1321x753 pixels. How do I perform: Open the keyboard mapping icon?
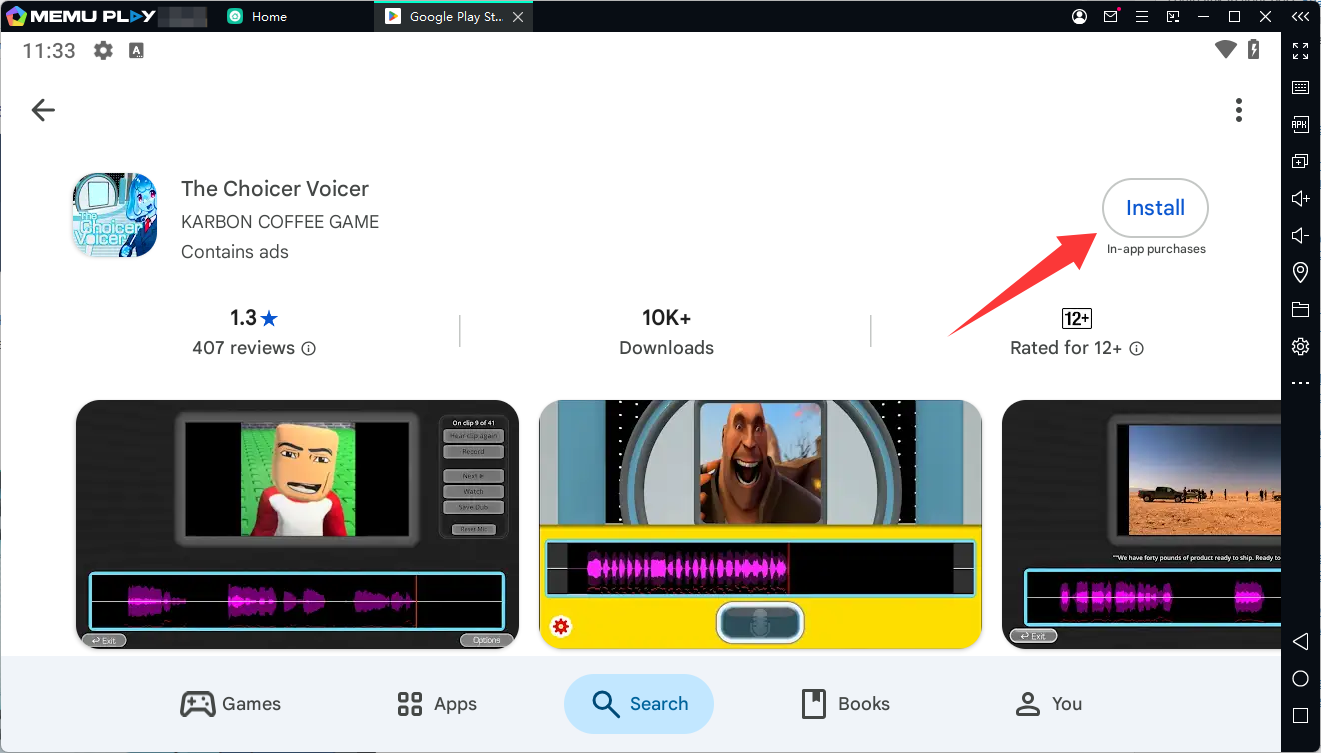(1301, 87)
